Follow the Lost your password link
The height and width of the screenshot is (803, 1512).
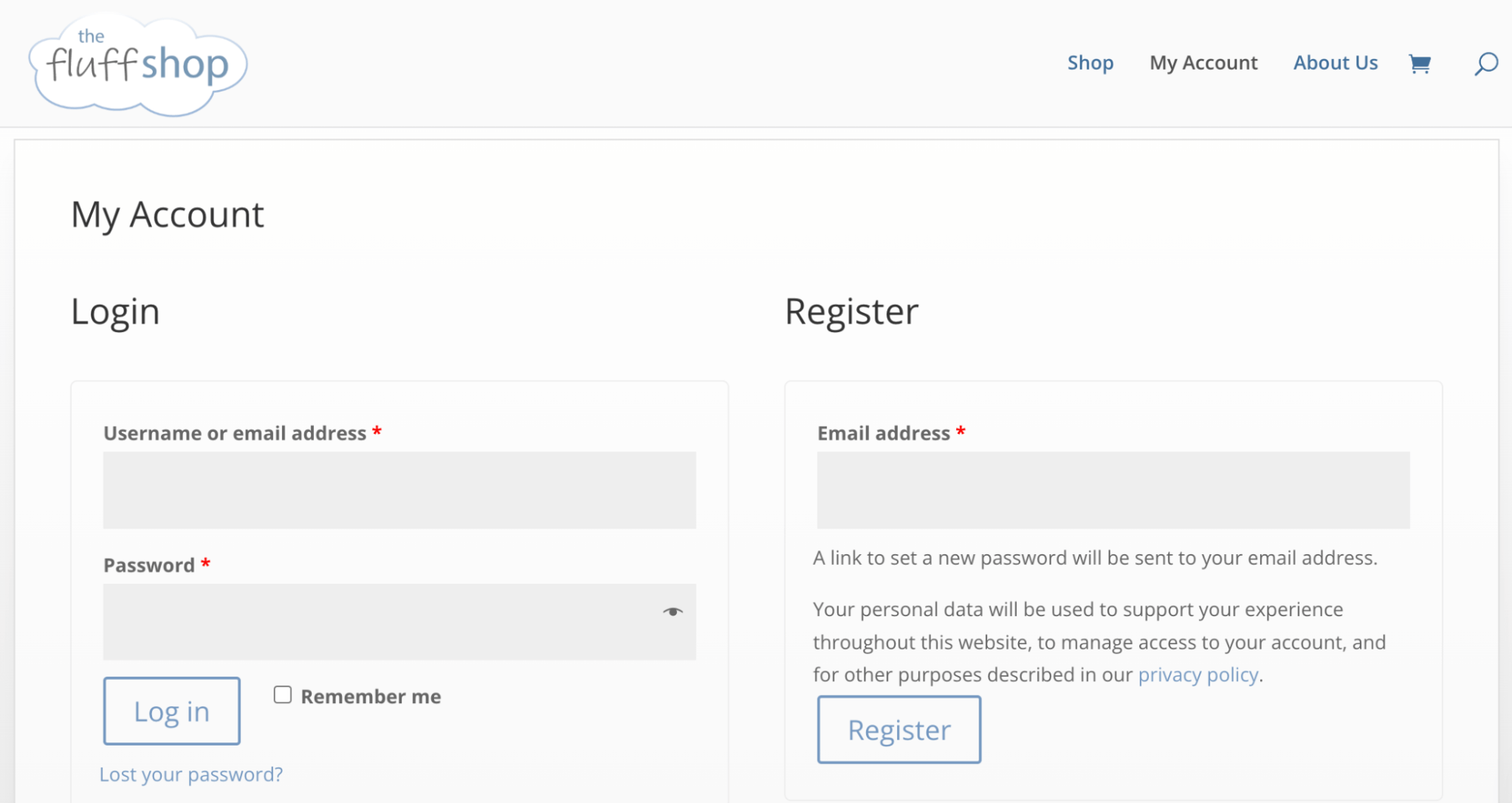(x=191, y=774)
